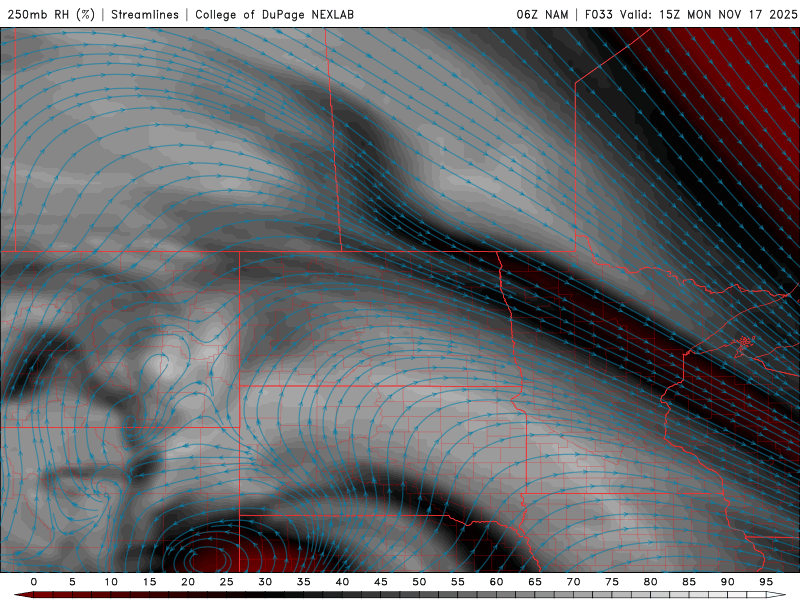This screenshot has width=800, height=600.
Task: Click the "60" value on the color scale
Action: [x=496, y=582]
